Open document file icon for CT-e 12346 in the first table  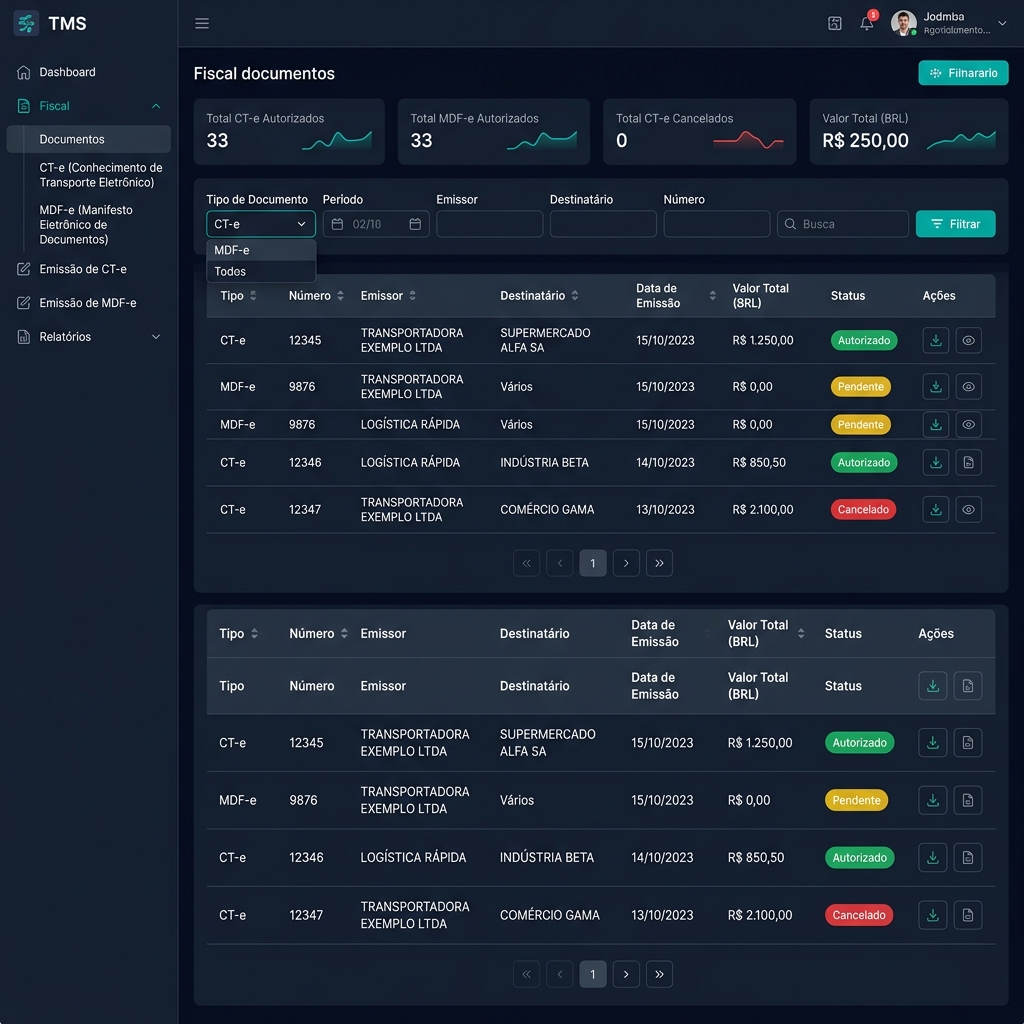click(968, 462)
